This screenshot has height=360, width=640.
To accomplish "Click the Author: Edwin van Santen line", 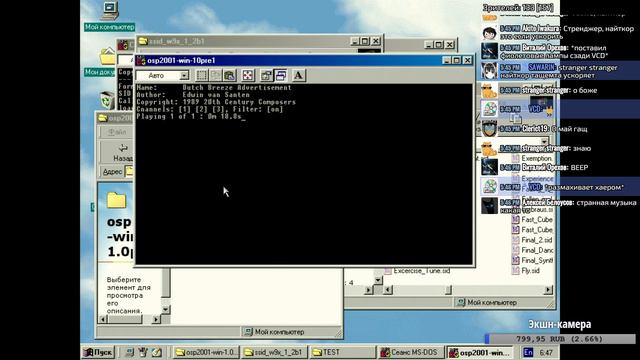I will click(x=193, y=95).
